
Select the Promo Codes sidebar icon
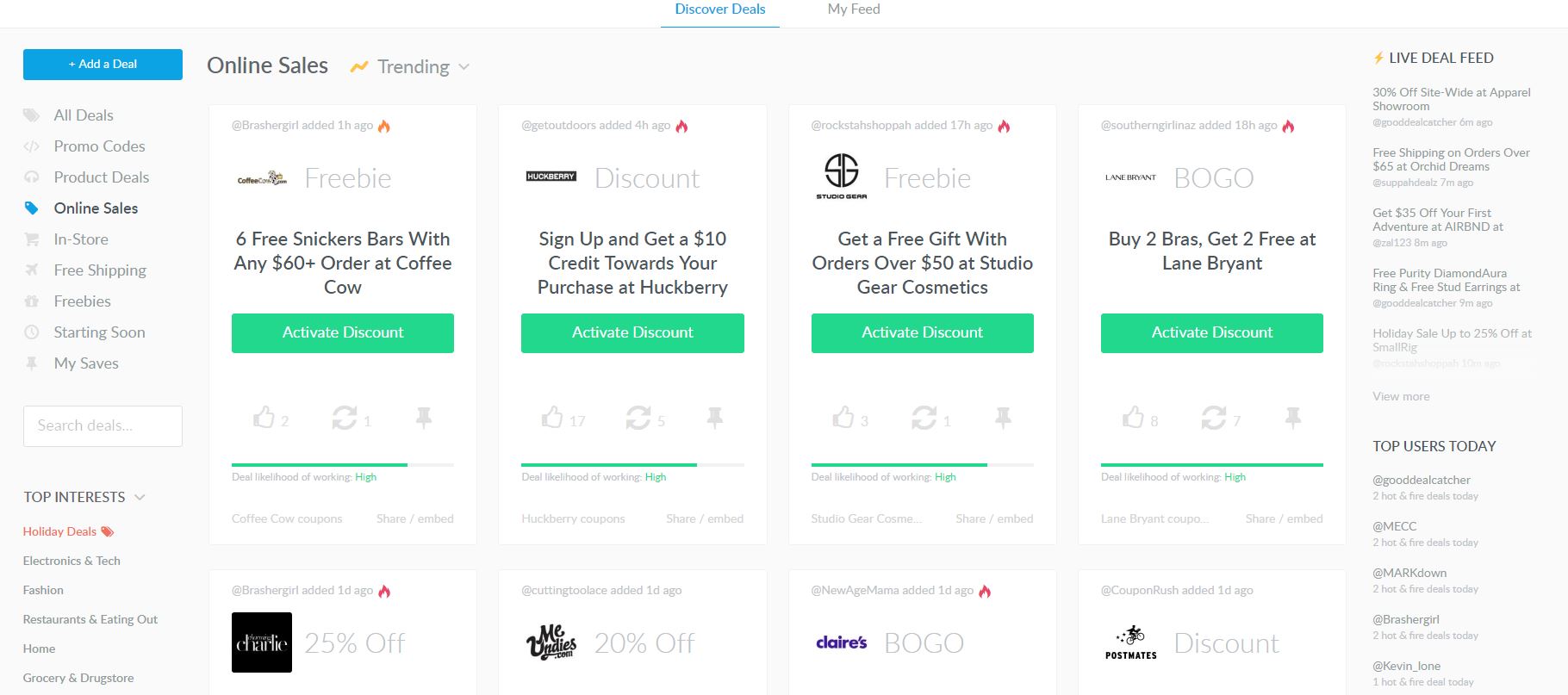[x=31, y=146]
